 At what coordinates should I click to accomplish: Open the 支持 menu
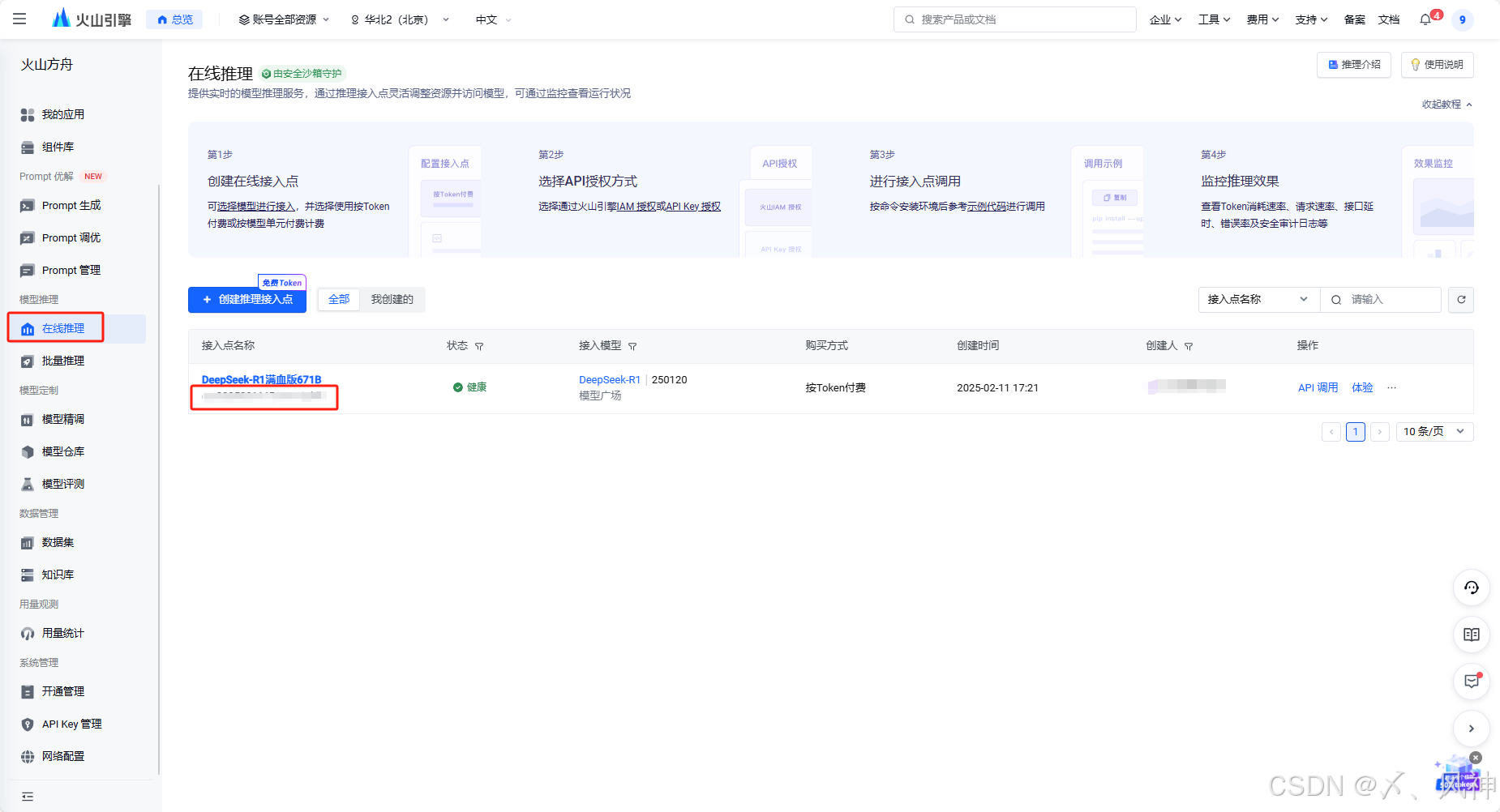coord(1311,19)
